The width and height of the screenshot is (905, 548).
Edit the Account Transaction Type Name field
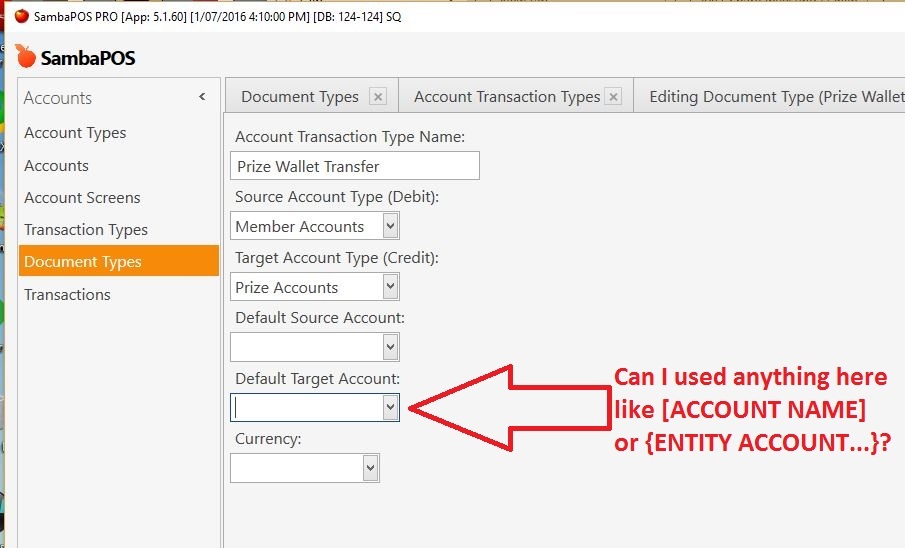[x=354, y=166]
